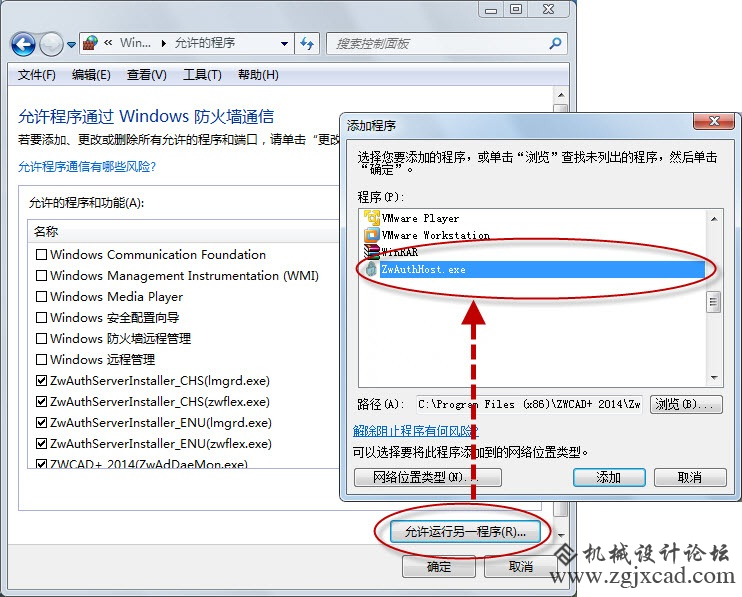Uncheck ZwAuthServerInstaller_ENU(zwflex.exe) checkbox
Screen dimensions: 742x597
42,444
